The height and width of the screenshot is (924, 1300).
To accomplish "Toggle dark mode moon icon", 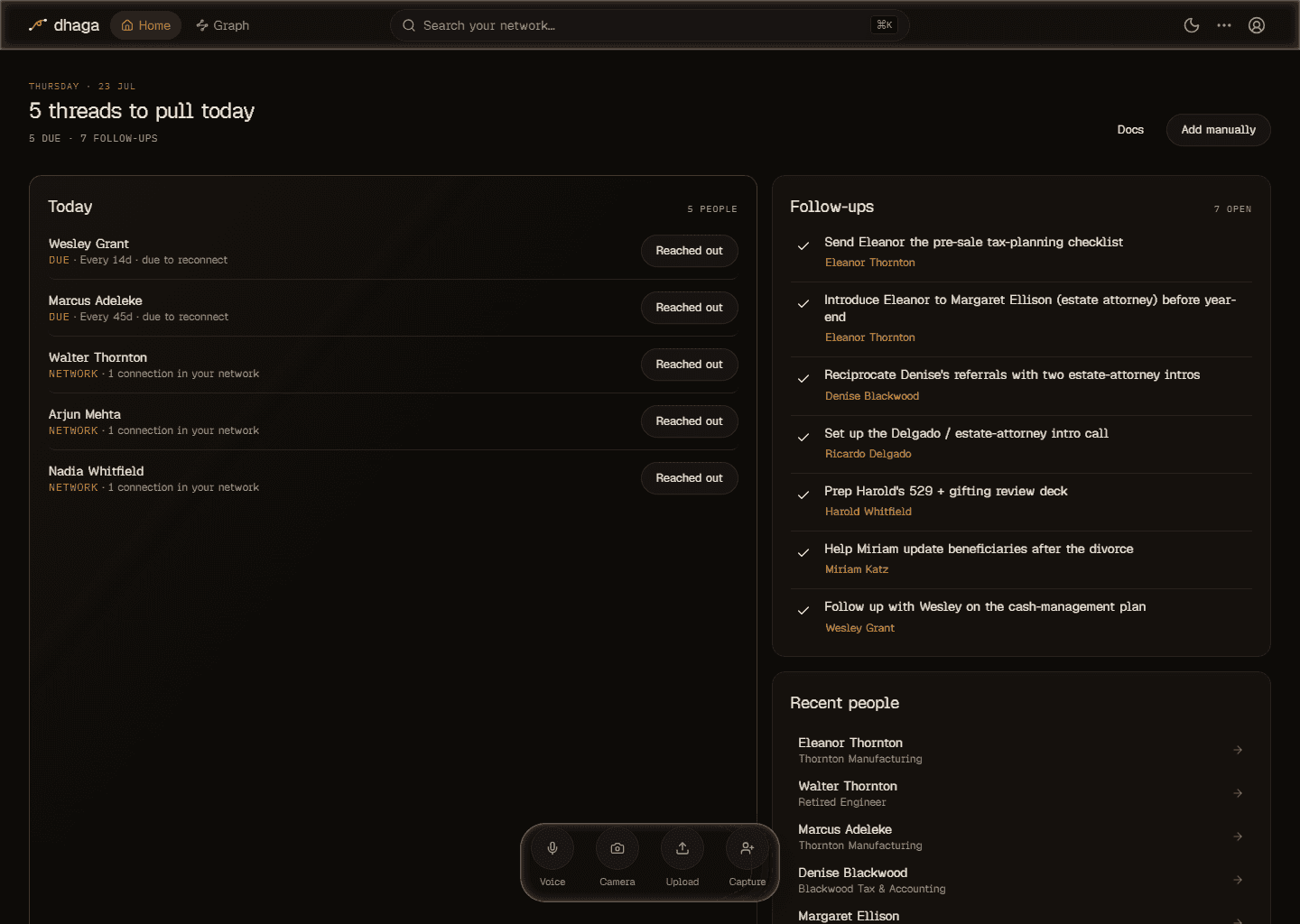I will (1192, 25).
